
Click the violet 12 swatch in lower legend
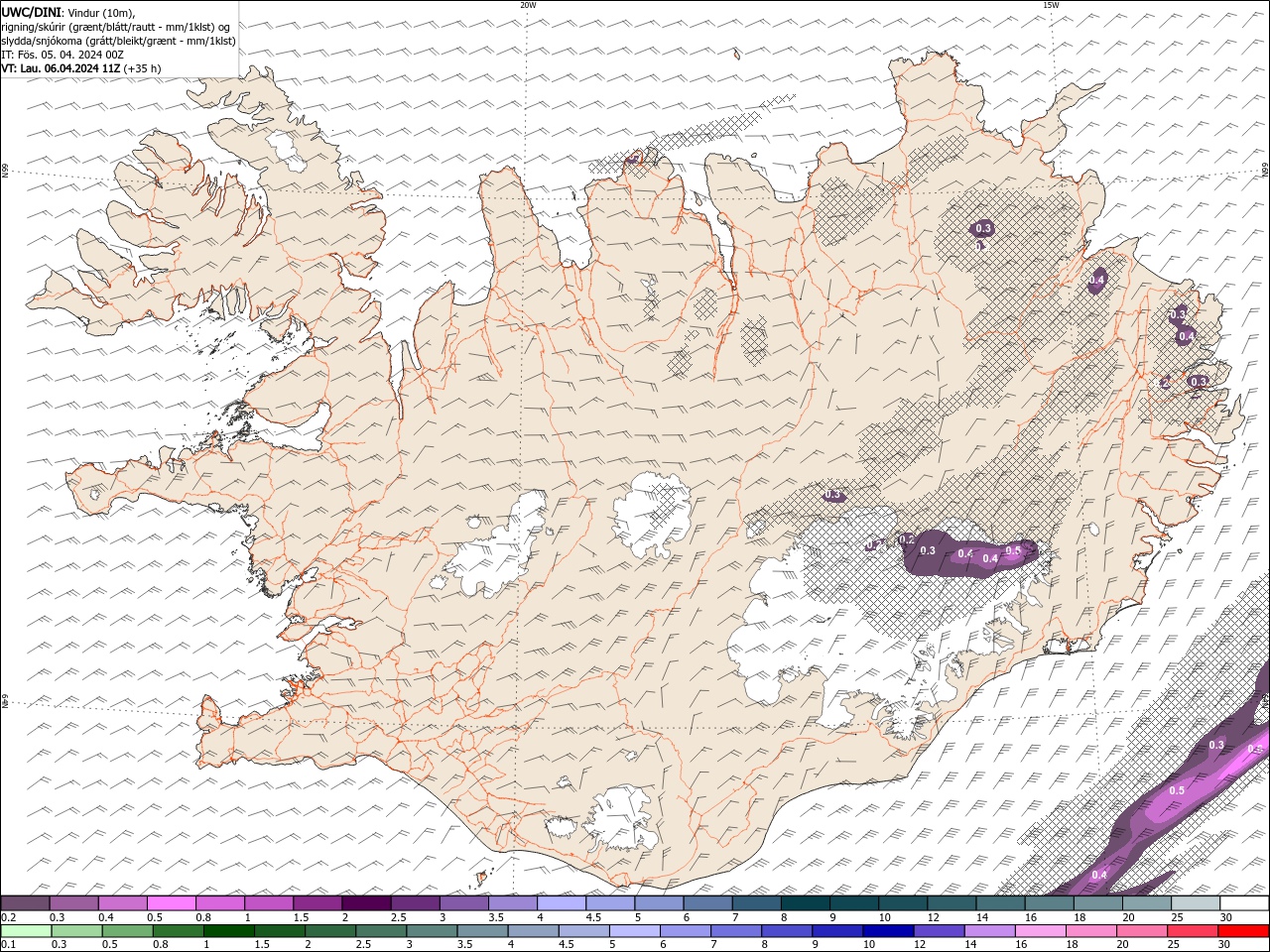(x=940, y=931)
